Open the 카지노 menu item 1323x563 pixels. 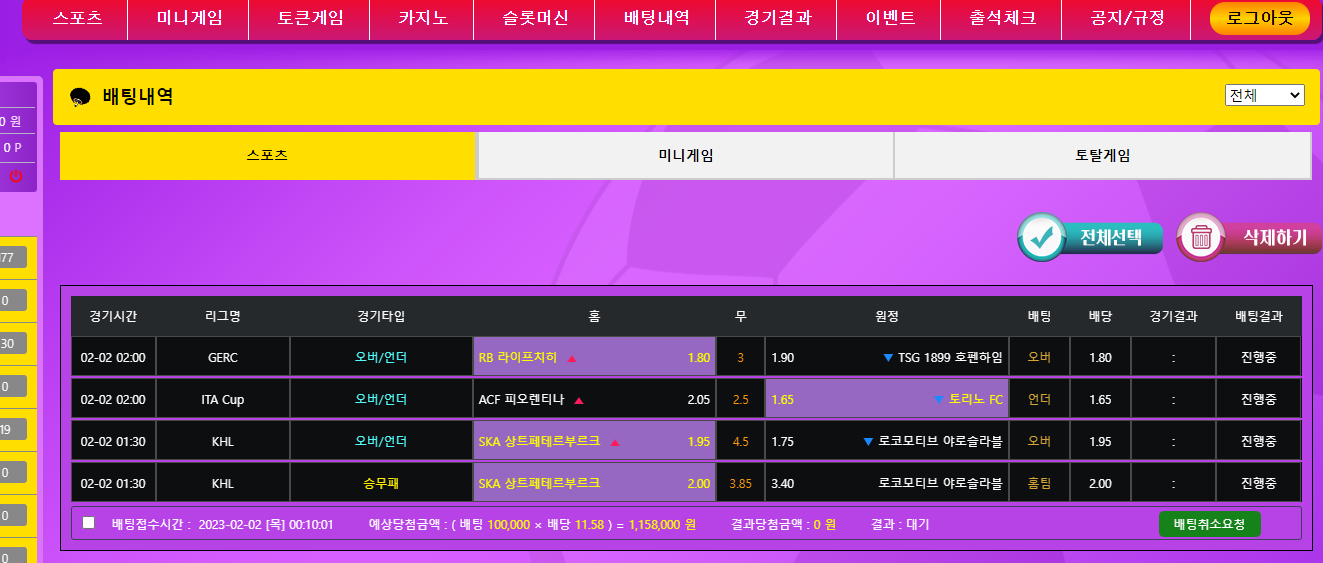coord(423,18)
